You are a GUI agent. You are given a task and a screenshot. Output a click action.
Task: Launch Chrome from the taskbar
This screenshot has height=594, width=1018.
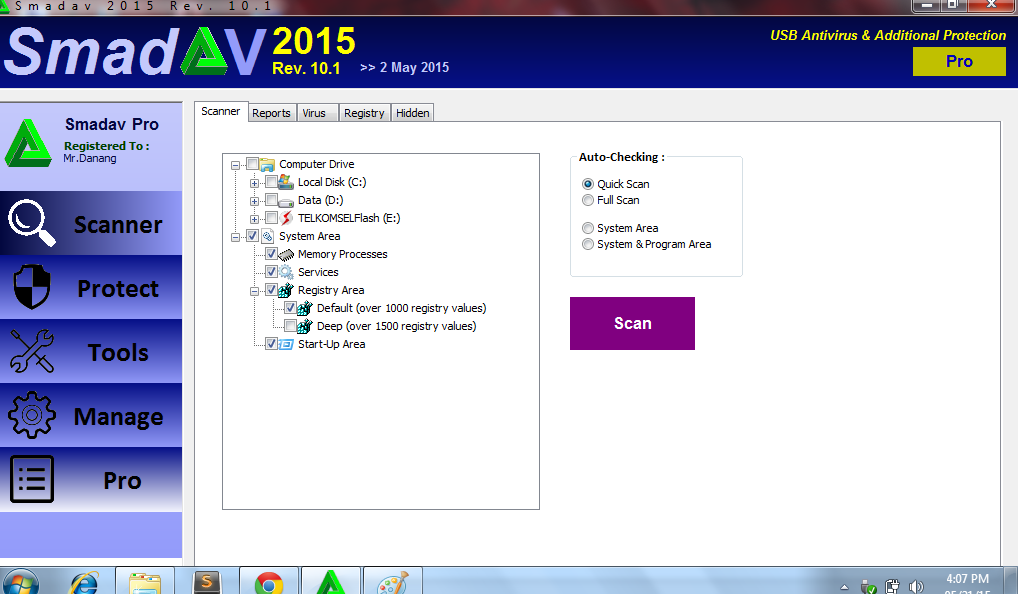[x=269, y=580]
